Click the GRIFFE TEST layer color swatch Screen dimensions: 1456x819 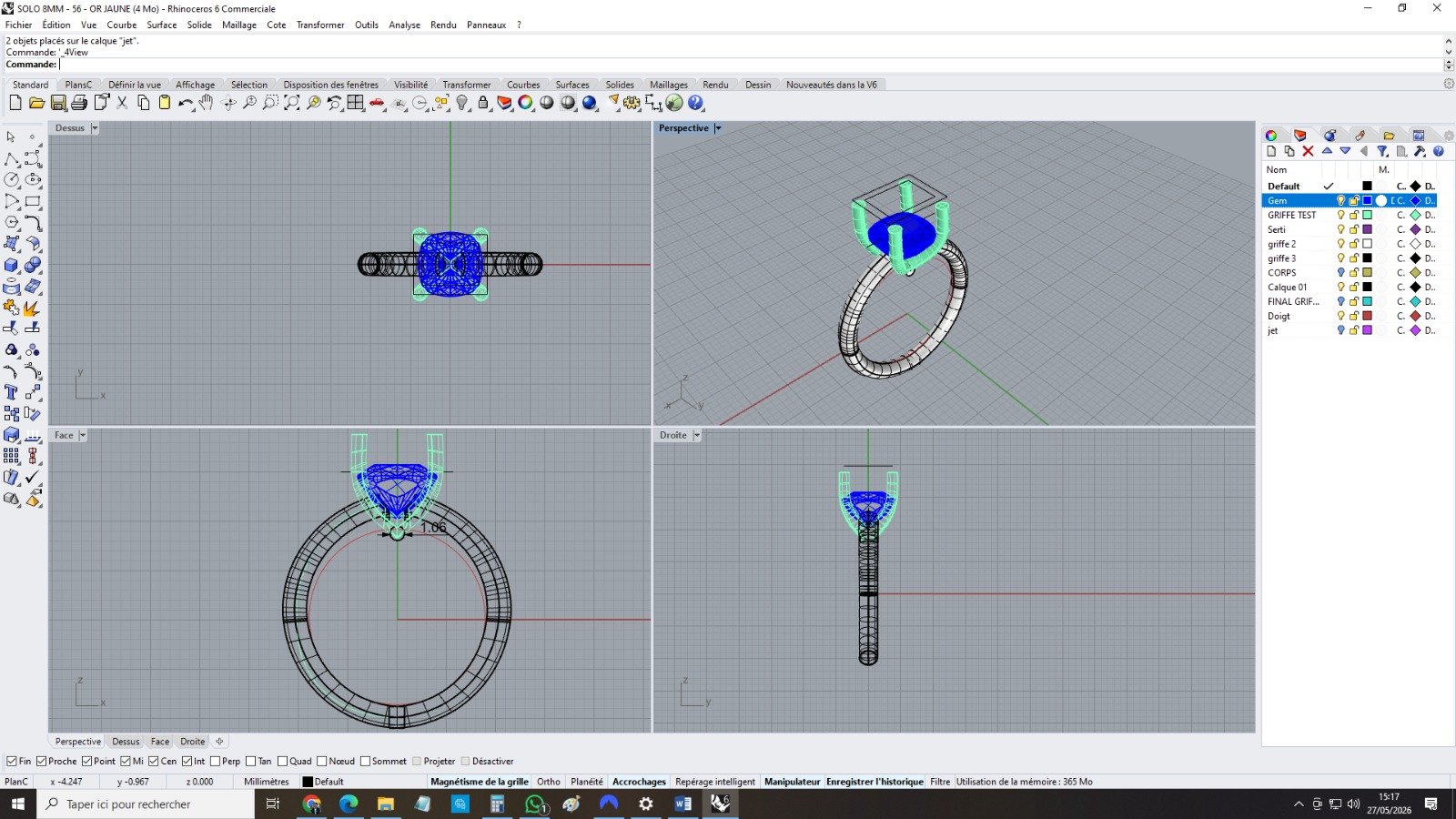click(1367, 215)
